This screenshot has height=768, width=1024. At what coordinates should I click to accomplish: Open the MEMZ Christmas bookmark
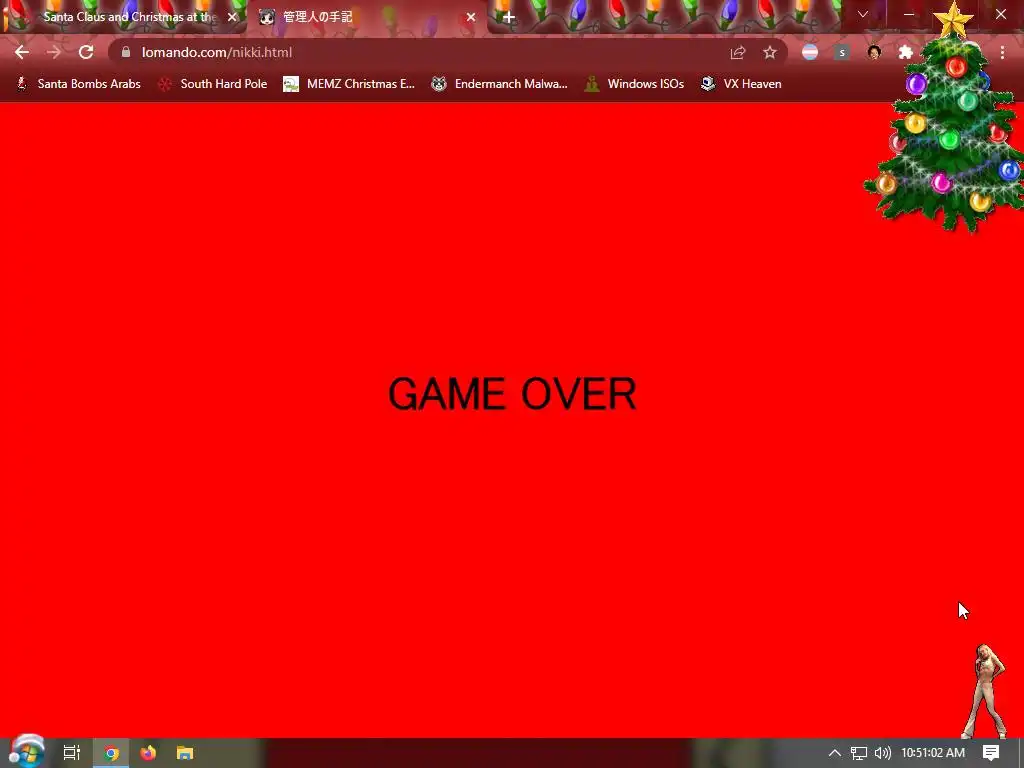coord(349,84)
